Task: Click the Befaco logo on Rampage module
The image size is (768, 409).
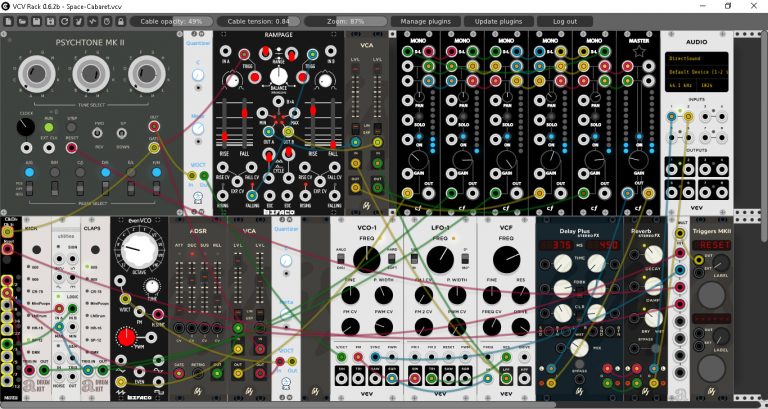Action: [x=278, y=212]
